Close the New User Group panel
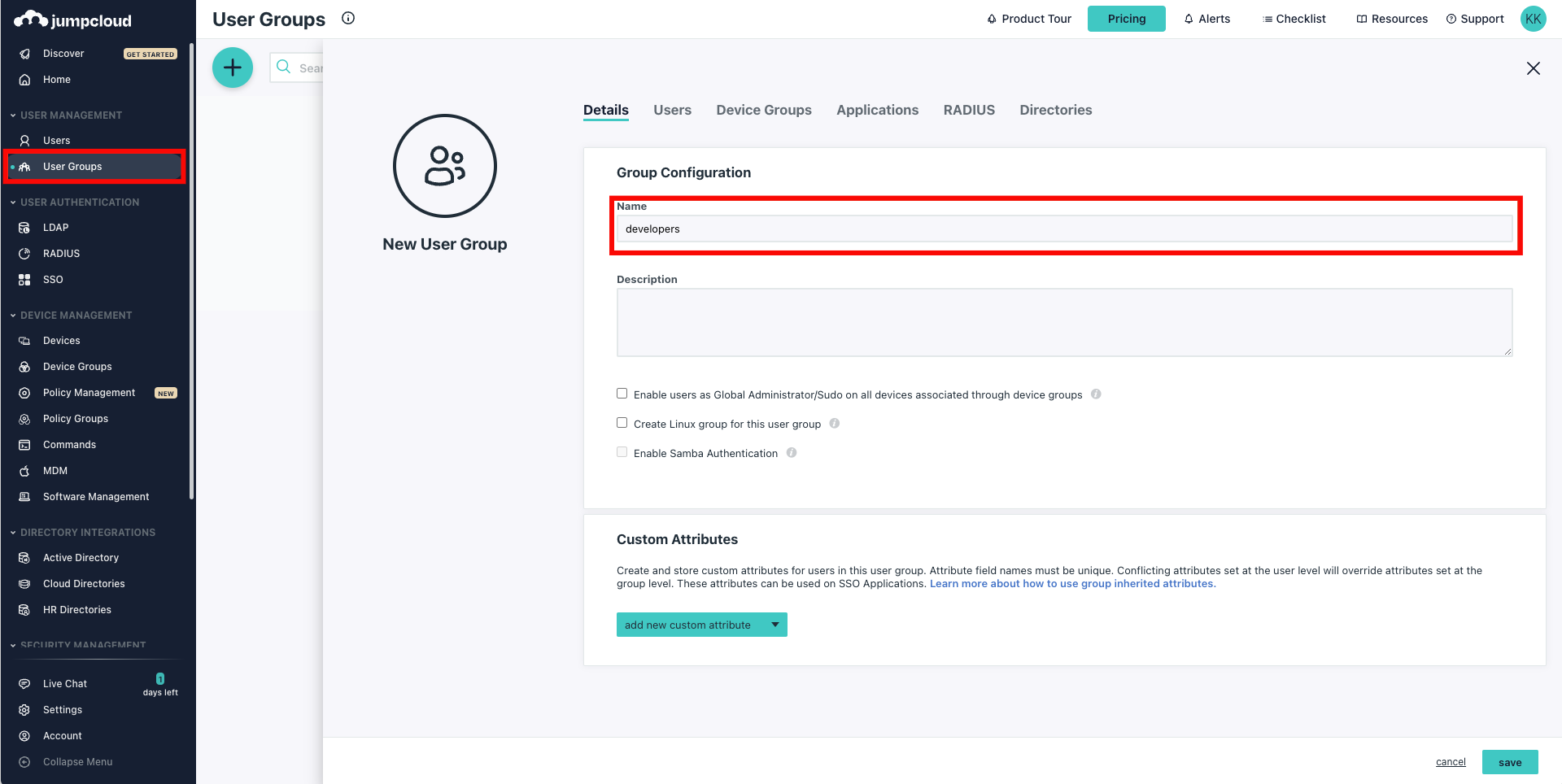Viewport: 1562px width, 784px height. [x=1534, y=68]
